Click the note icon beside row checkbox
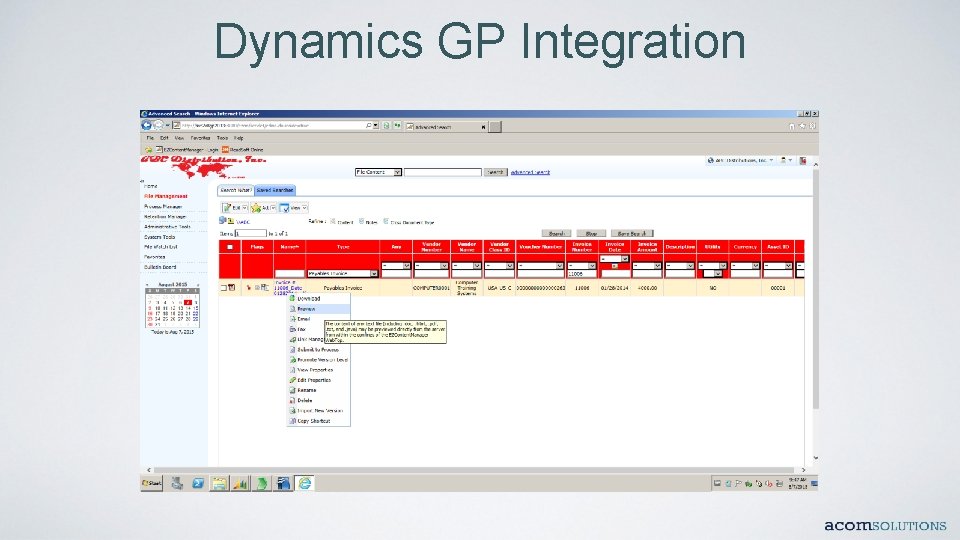Screen dimensions: 960x540 [232, 287]
